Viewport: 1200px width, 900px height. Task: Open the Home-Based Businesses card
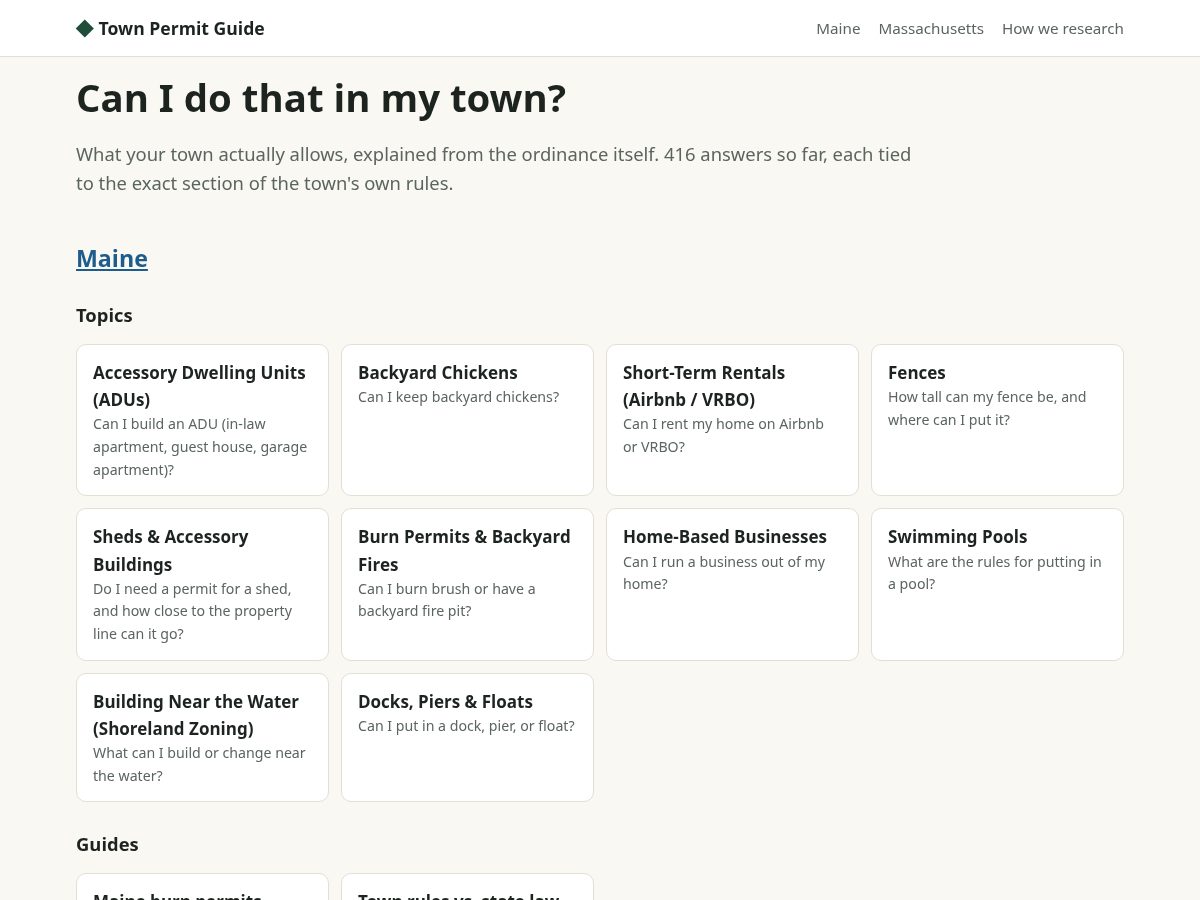point(732,584)
